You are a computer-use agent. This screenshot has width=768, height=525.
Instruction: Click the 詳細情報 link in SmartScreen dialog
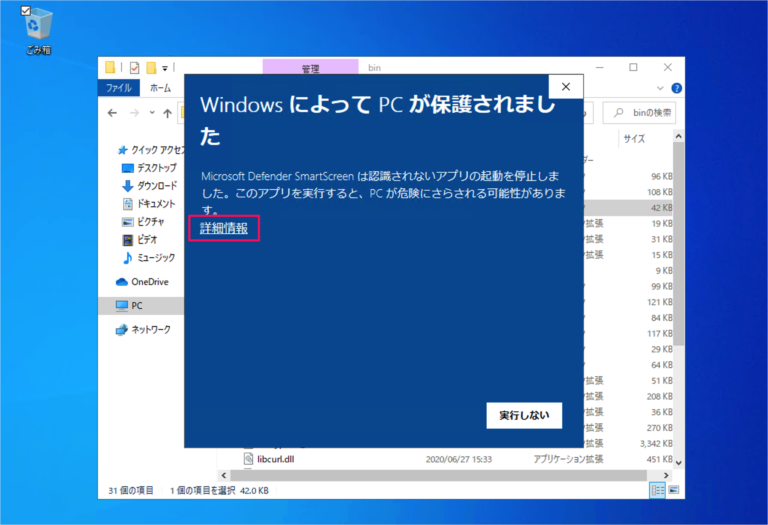(x=224, y=228)
